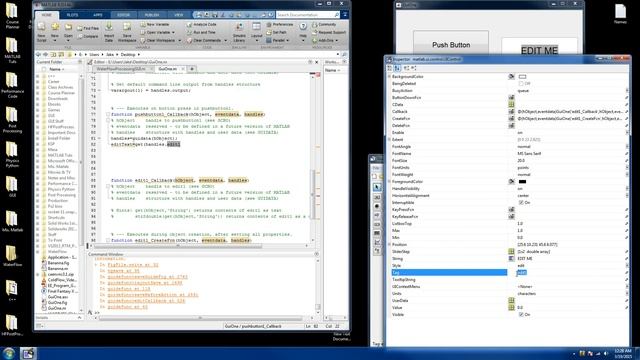This screenshot has height=360, width=640.
Task: Click the Performance Code desktop folder
Action: click(12, 86)
